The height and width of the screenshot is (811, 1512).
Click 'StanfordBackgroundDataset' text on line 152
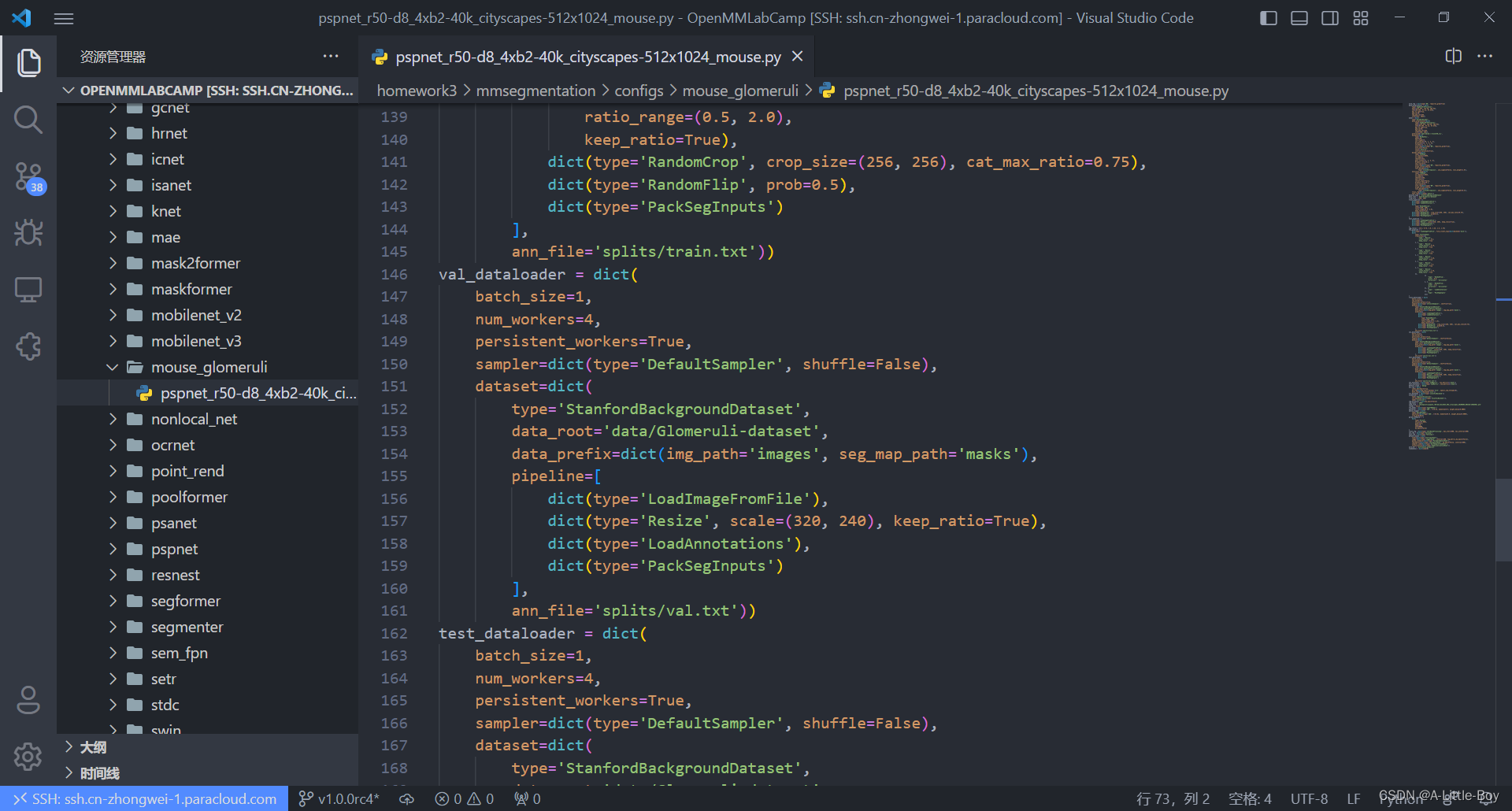click(x=679, y=409)
